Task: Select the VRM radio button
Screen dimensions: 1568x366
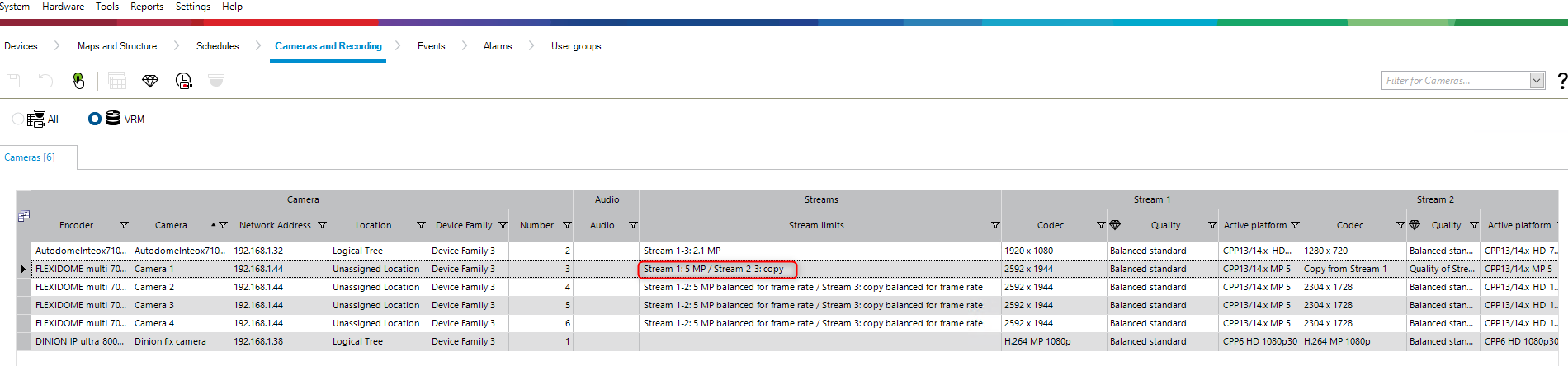Action: [x=95, y=120]
